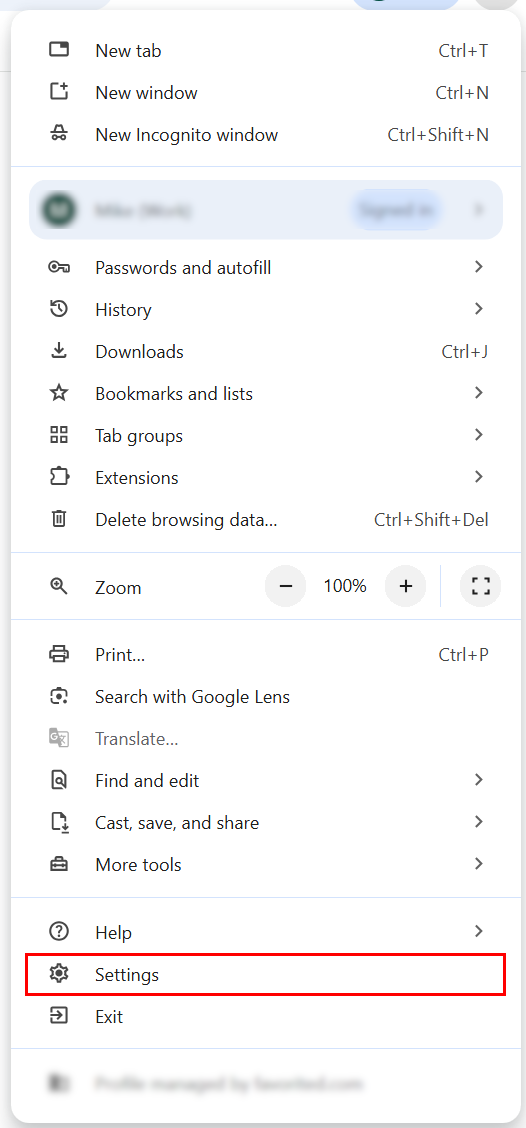Increase zoom with the plus button
This screenshot has width=526, height=1128.
tap(406, 586)
